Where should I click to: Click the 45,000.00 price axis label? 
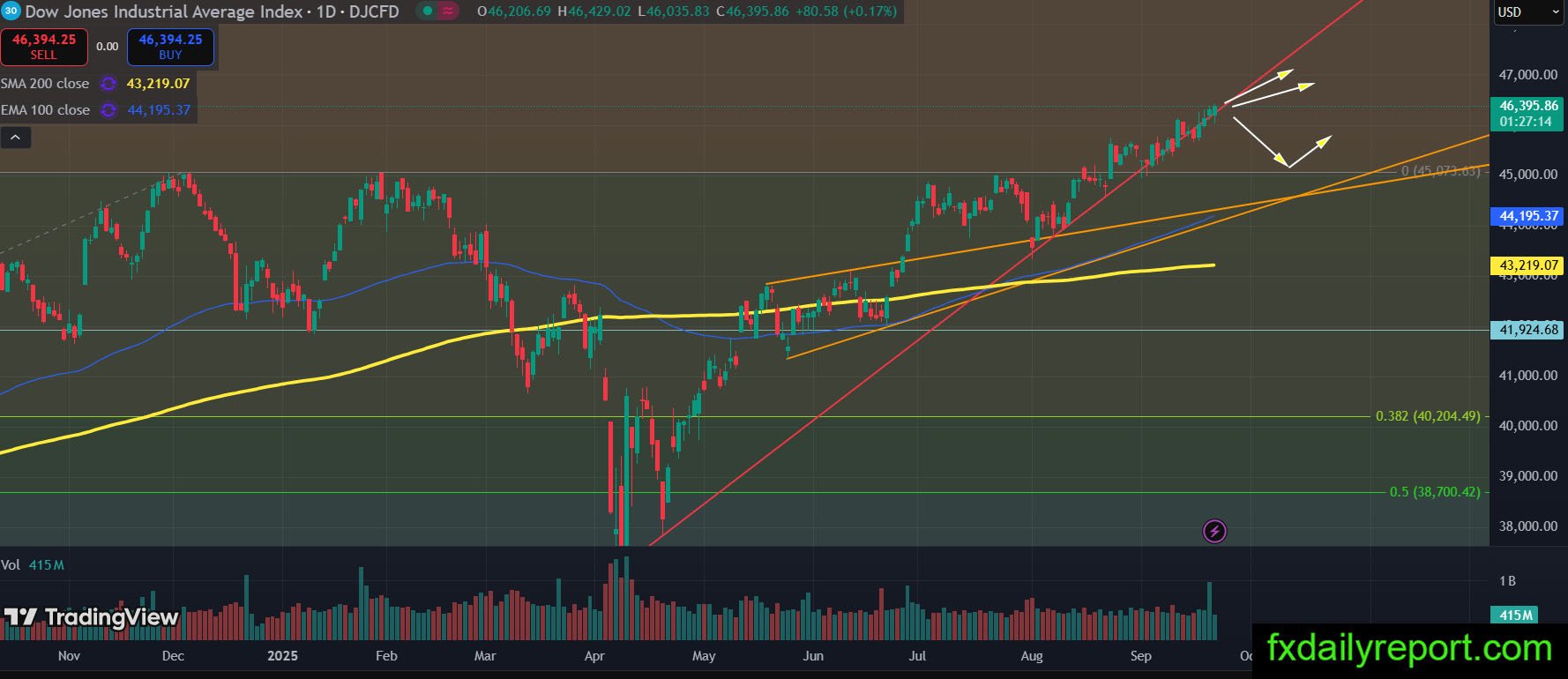pyautogui.click(x=1527, y=174)
